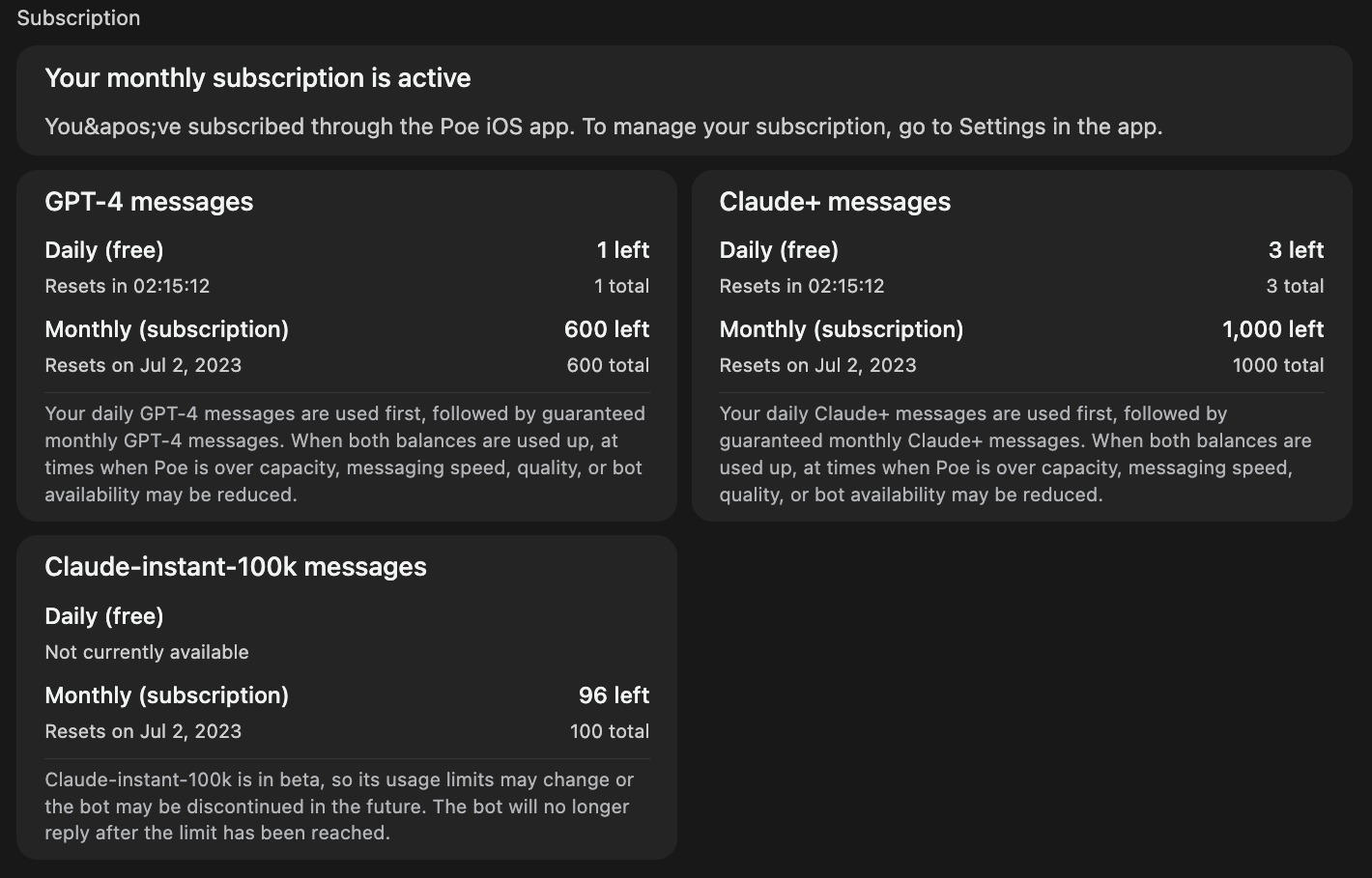
Task: Click the Claude+ monthly "1,000 left" balance
Action: 1272,329
